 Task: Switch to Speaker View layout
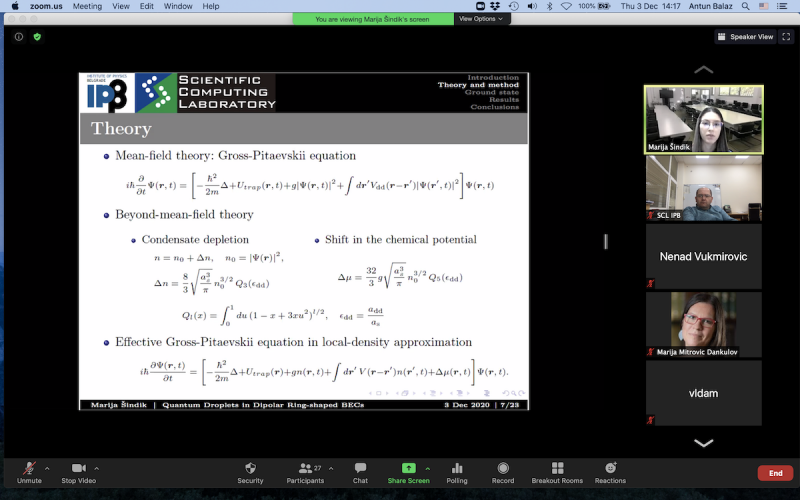point(746,37)
